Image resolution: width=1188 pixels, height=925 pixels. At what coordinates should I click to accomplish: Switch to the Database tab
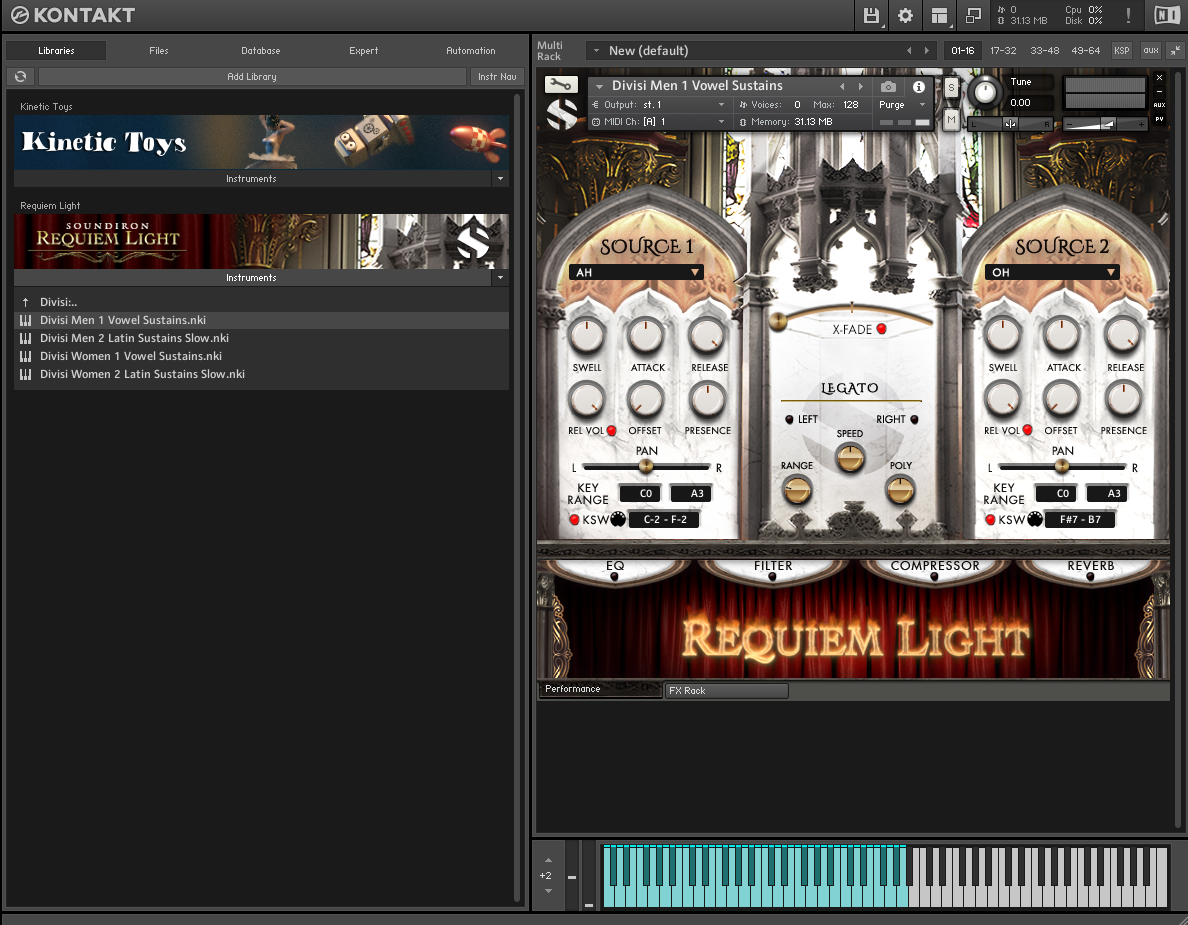point(261,51)
